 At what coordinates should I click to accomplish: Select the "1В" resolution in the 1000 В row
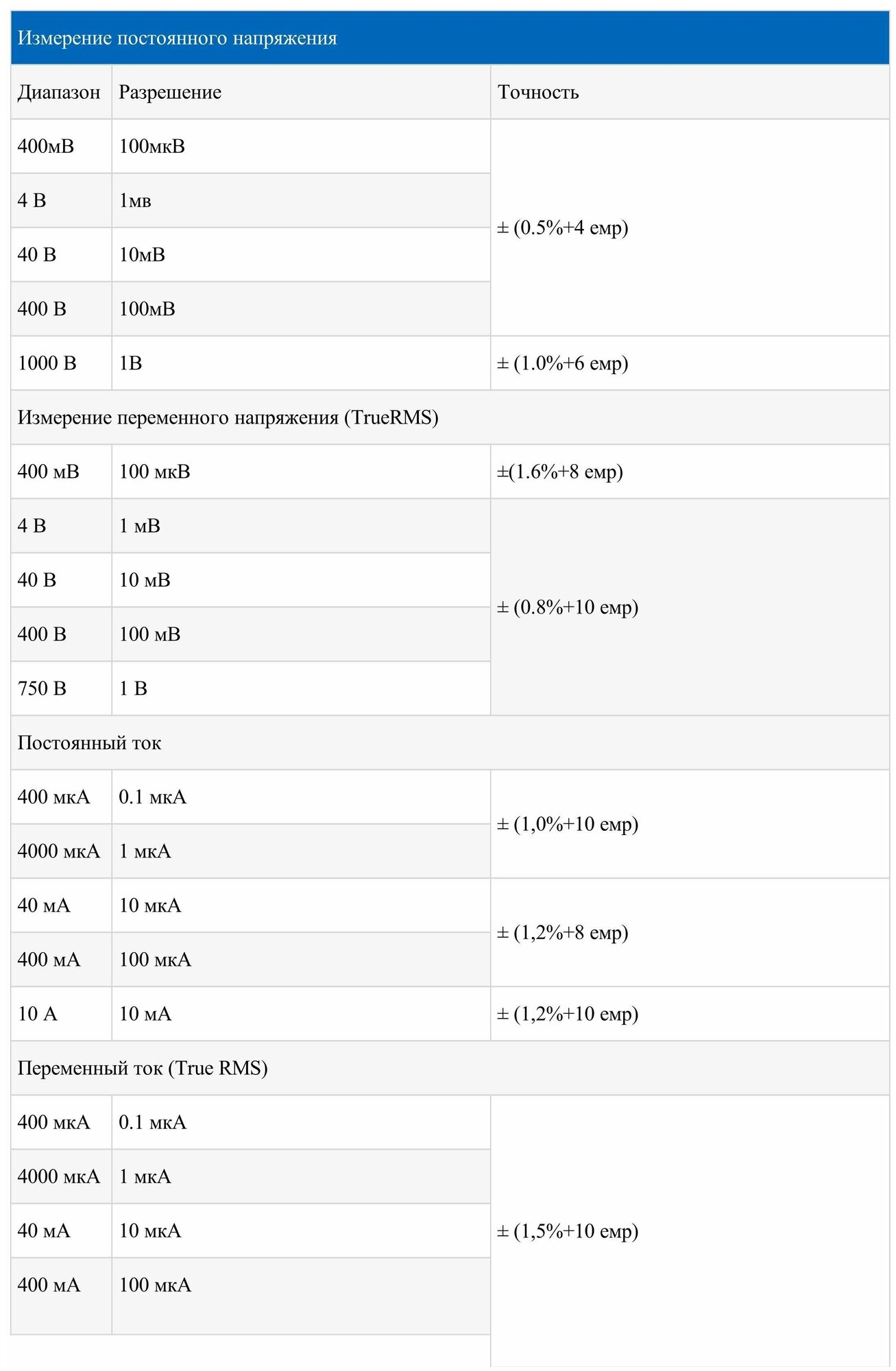[x=131, y=363]
